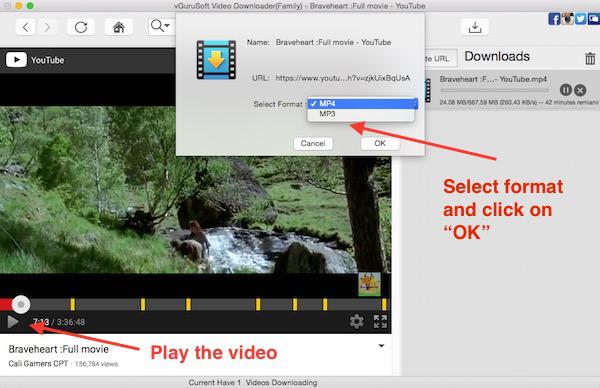Screen dimensions: 600x388
Task: Click the yellow minimize window button
Action: point(19,6)
